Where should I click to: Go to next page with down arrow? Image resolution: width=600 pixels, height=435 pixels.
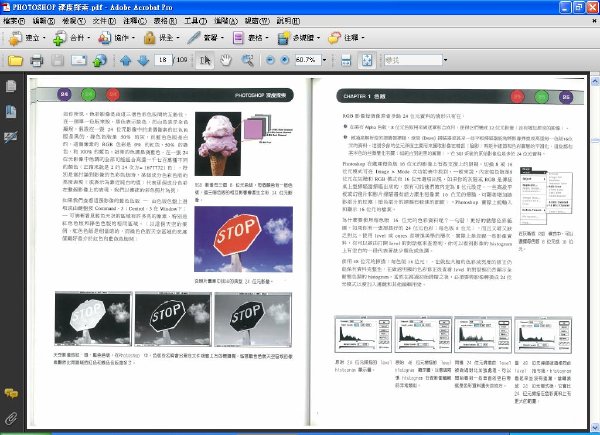coord(143,60)
